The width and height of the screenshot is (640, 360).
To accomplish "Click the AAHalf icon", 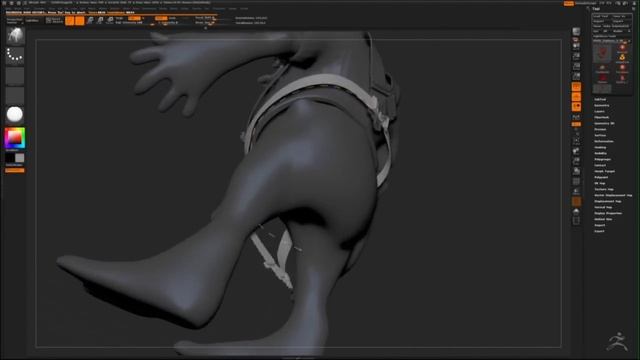I will pos(576,76).
